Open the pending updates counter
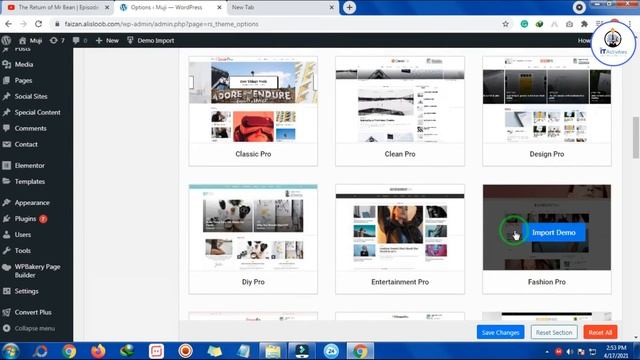This screenshot has height=360, width=640. 57,40
